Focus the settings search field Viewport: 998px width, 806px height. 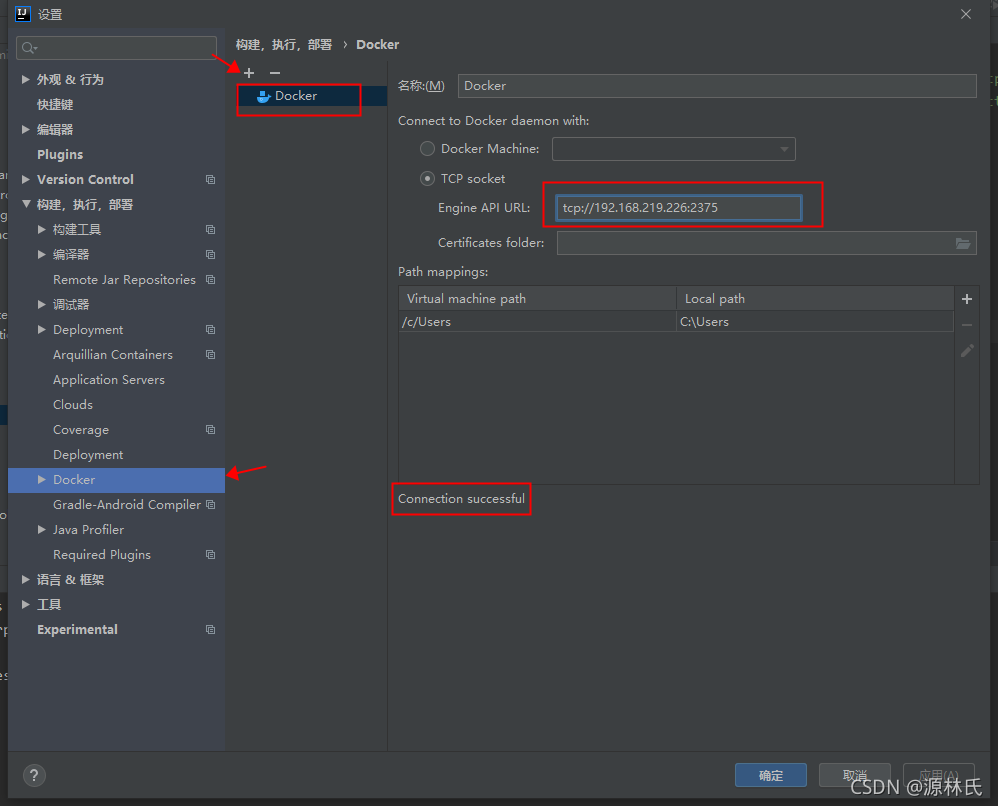(x=116, y=48)
